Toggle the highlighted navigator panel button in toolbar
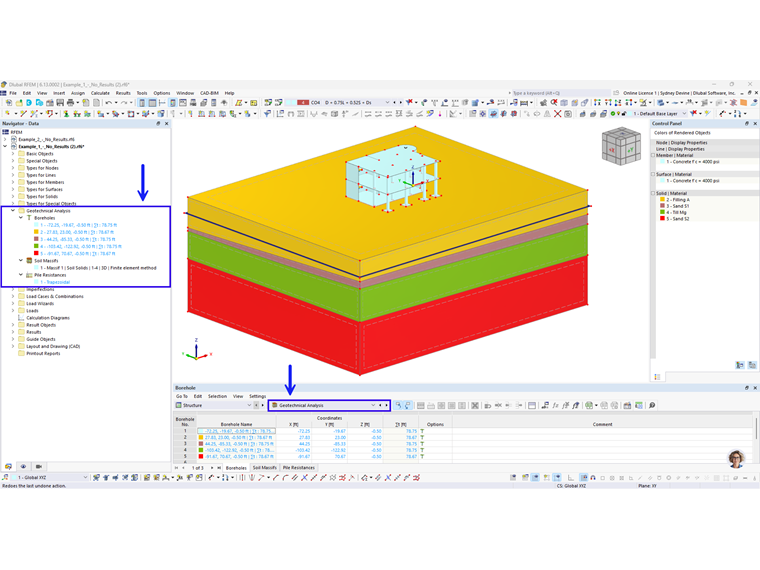The height and width of the screenshot is (570, 760). point(142,103)
